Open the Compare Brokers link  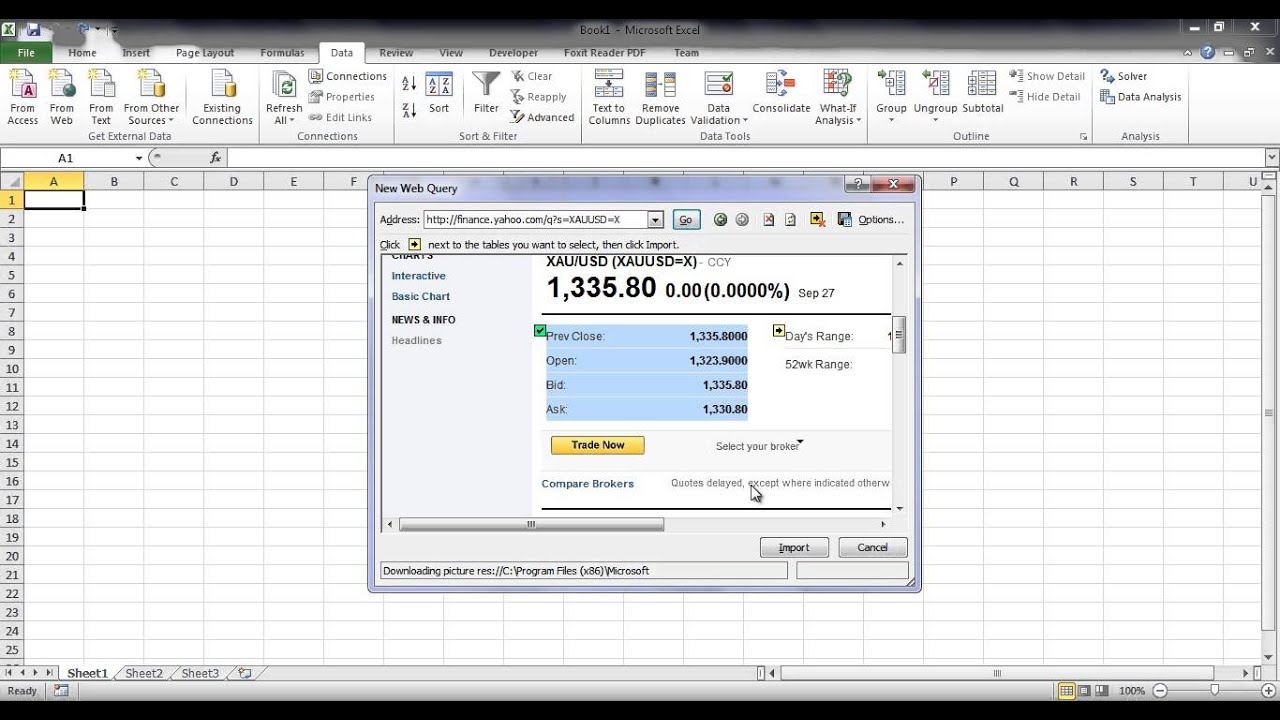tap(588, 484)
